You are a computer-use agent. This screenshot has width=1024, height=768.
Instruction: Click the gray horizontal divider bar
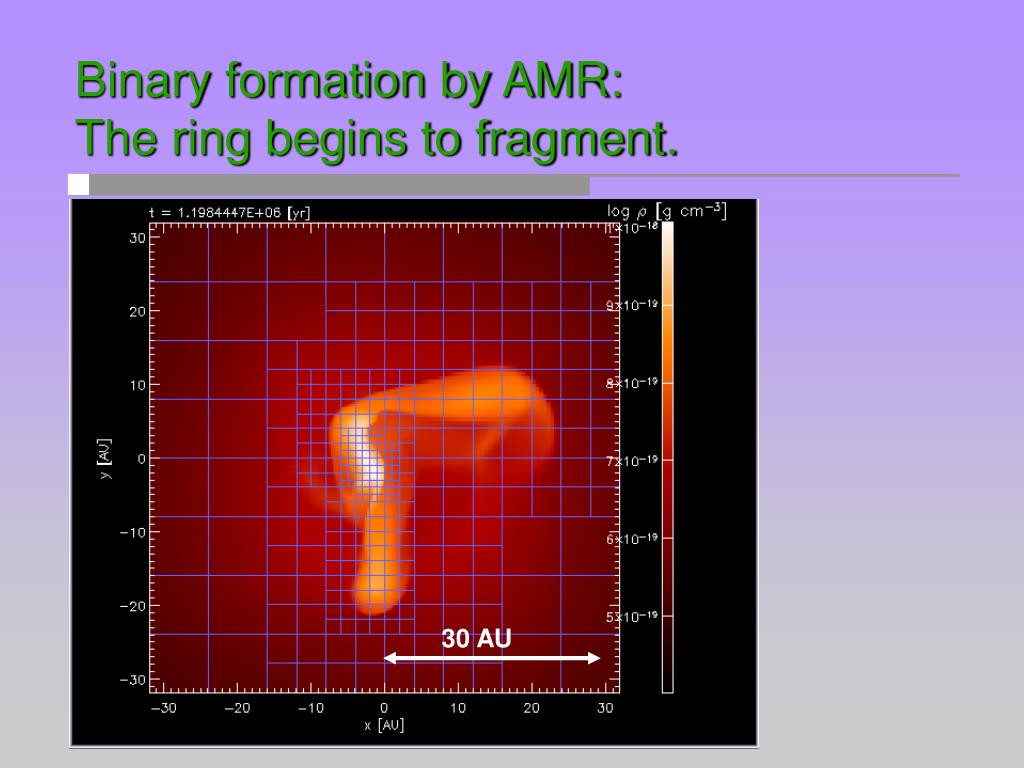pyautogui.click(x=339, y=184)
